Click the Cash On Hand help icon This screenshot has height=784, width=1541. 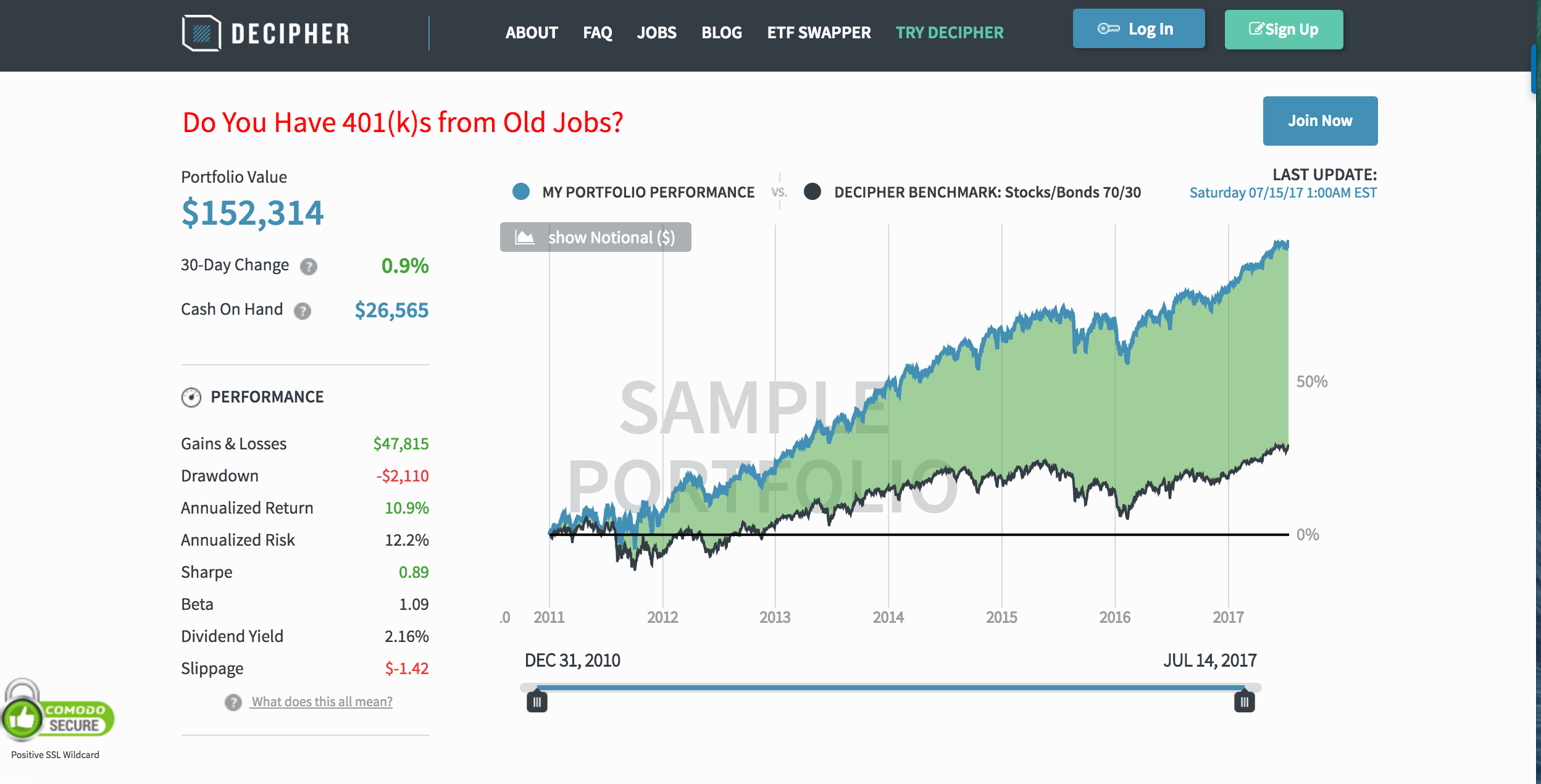tap(303, 311)
